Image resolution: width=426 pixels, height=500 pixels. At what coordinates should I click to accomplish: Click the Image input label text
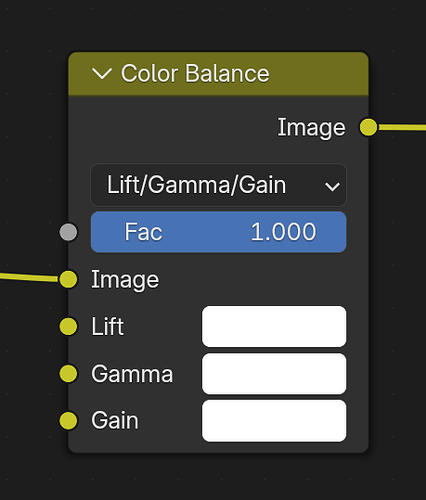(125, 281)
